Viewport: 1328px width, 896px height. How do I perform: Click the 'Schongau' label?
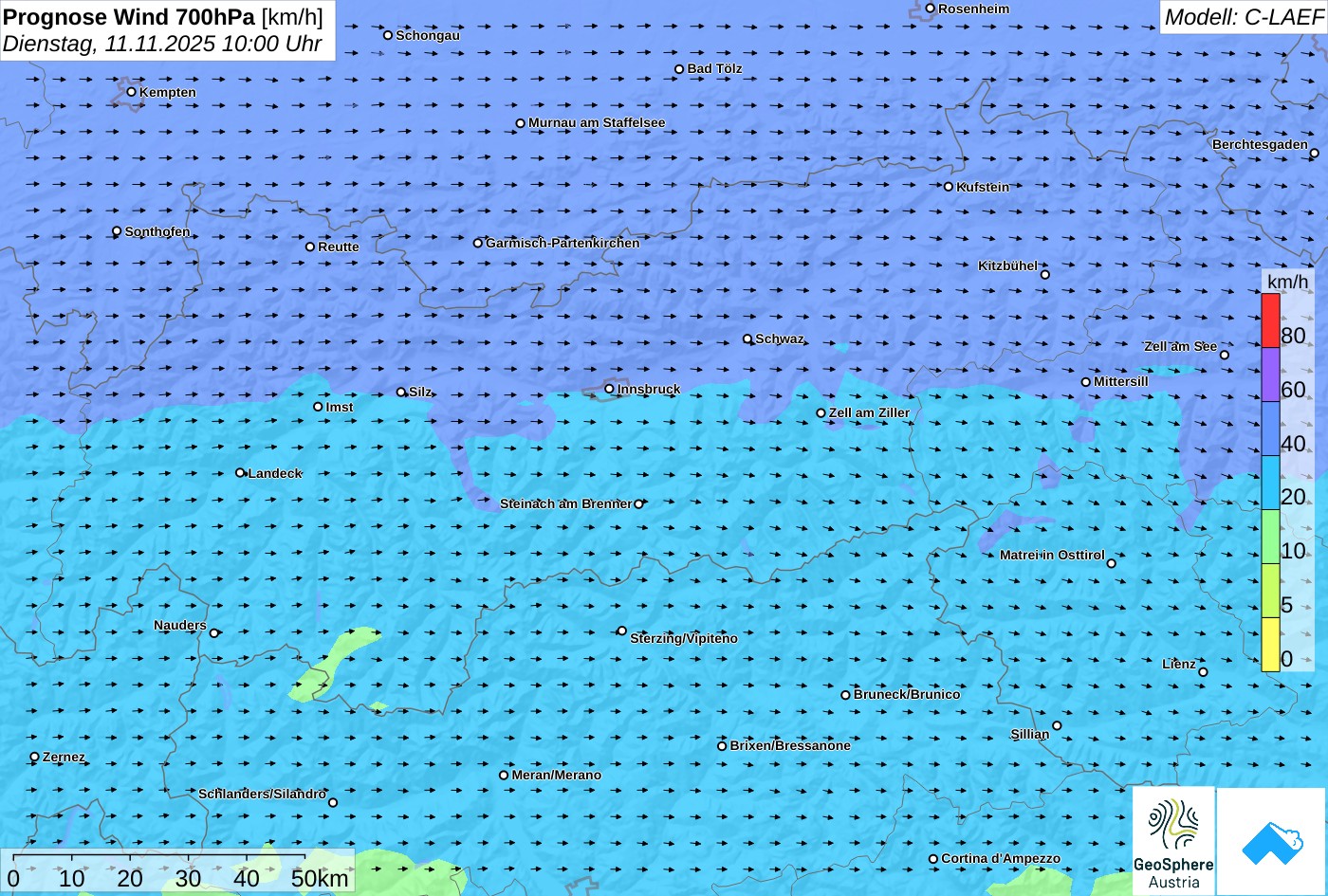point(428,35)
